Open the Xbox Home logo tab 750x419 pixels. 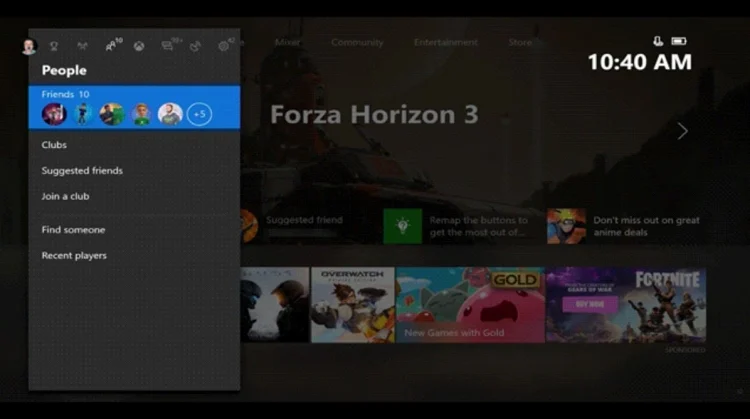[x=139, y=46]
